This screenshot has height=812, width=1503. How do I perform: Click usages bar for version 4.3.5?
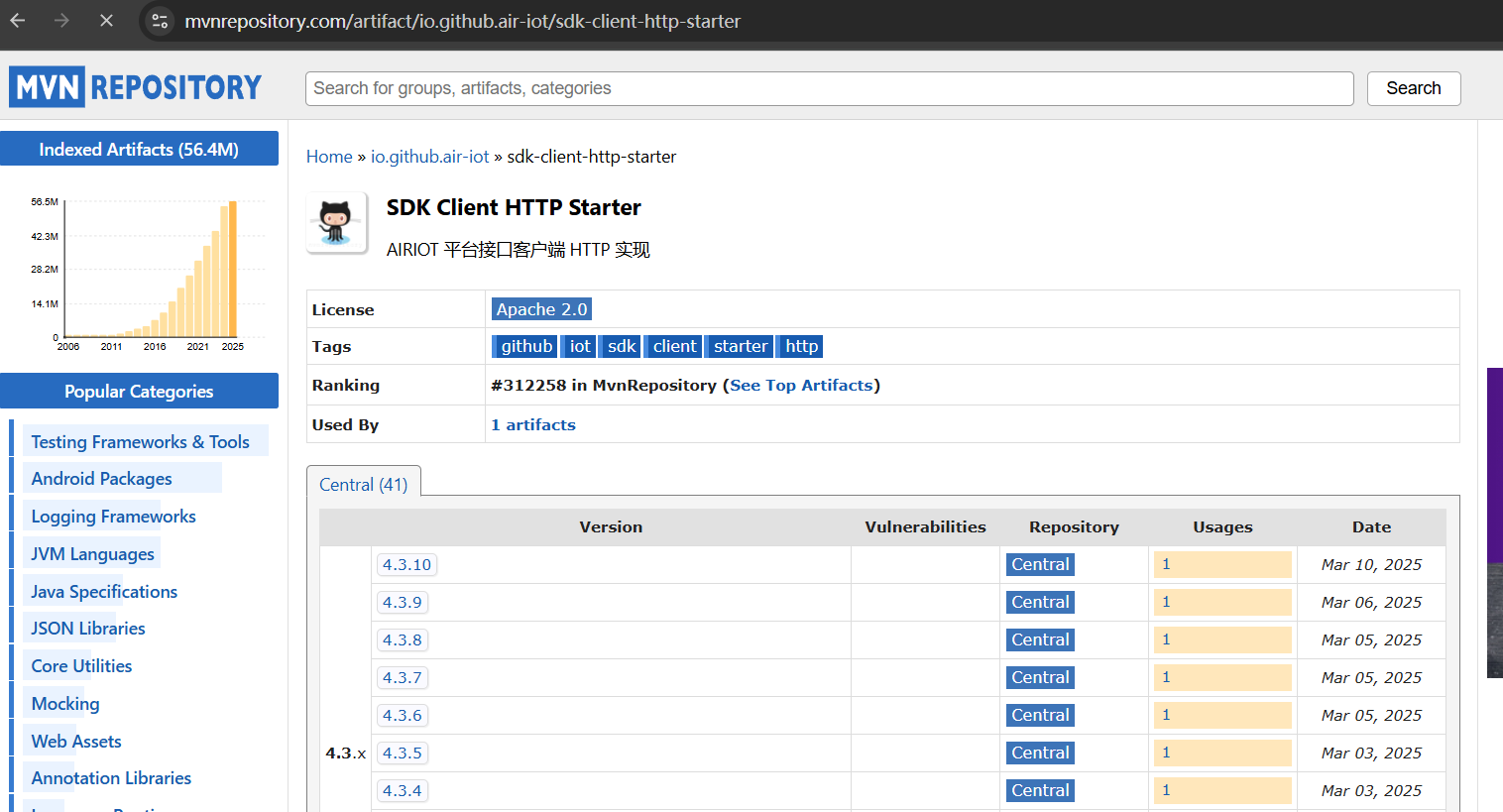1222,753
